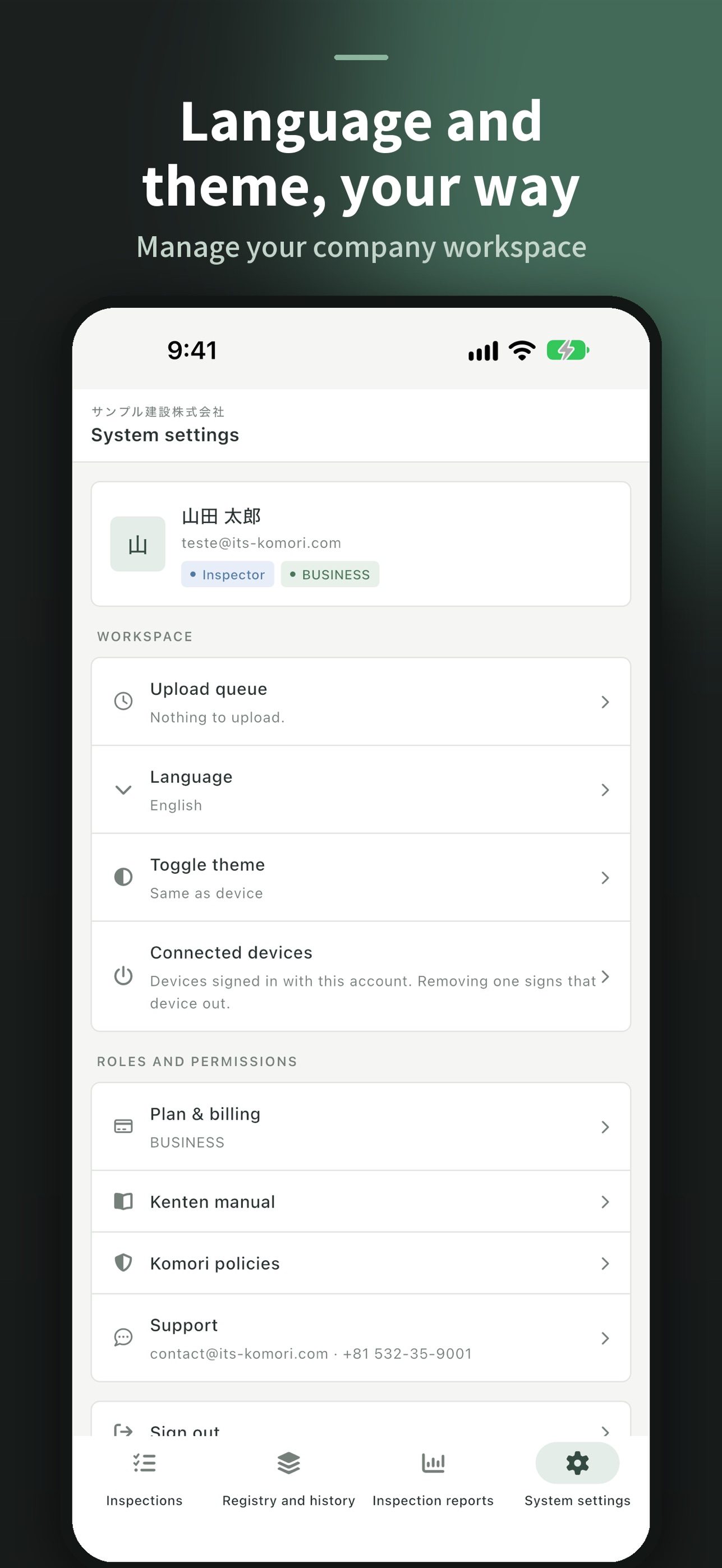Tap the Kenten manual label
The height and width of the screenshot is (1568, 722).
(213, 1202)
